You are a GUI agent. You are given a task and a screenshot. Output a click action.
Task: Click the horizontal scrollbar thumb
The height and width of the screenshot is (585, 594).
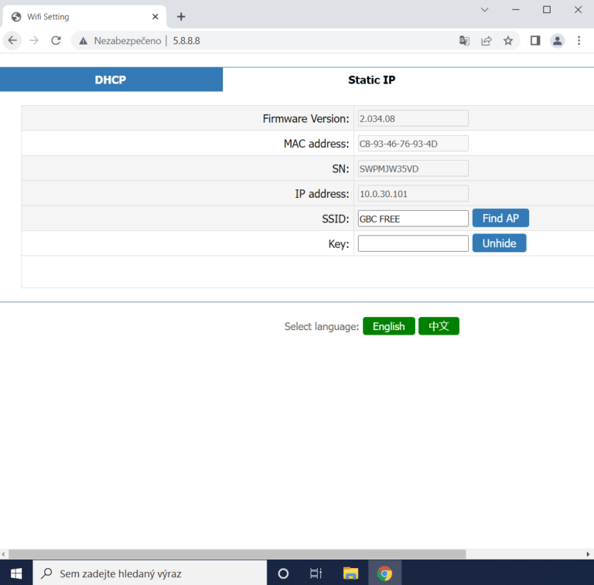pyautogui.click(x=237, y=554)
